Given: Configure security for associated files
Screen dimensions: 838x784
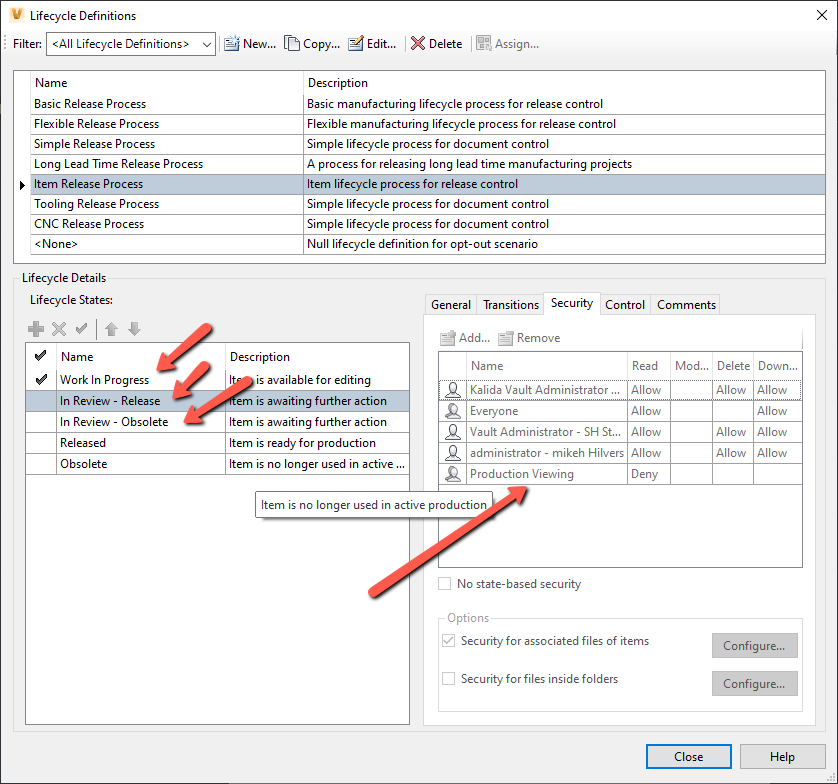Looking at the screenshot, I should [x=754, y=645].
